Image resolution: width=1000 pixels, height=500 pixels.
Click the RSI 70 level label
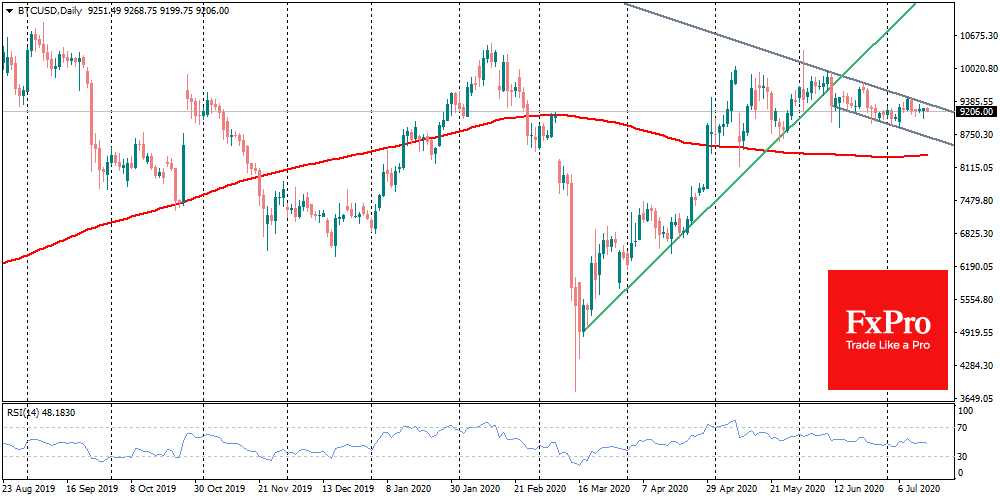point(966,427)
